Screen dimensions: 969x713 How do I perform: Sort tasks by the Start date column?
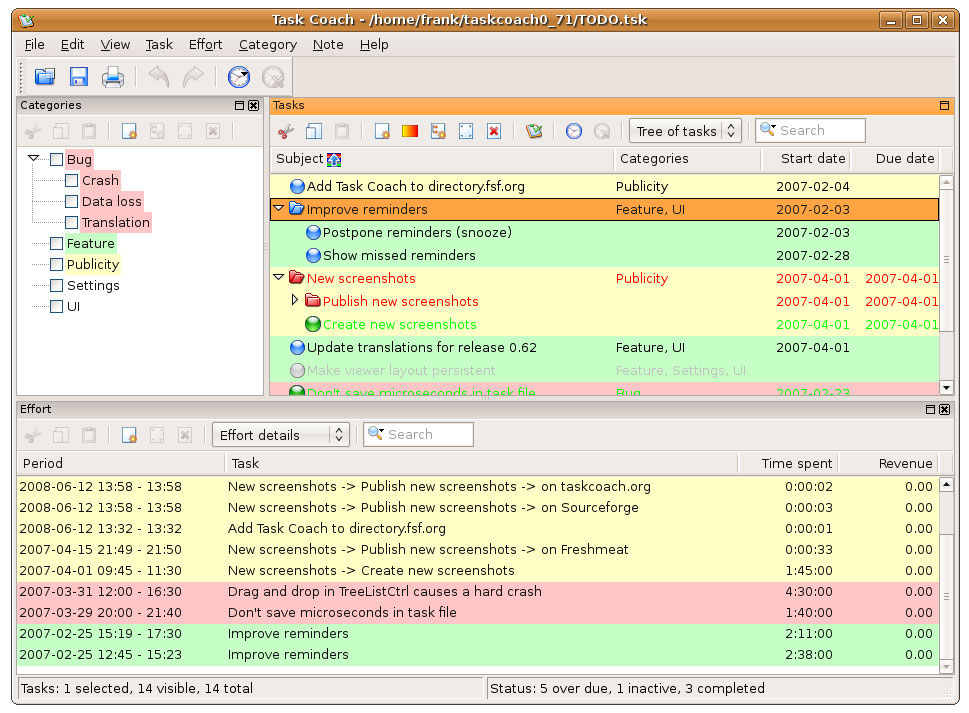806,159
